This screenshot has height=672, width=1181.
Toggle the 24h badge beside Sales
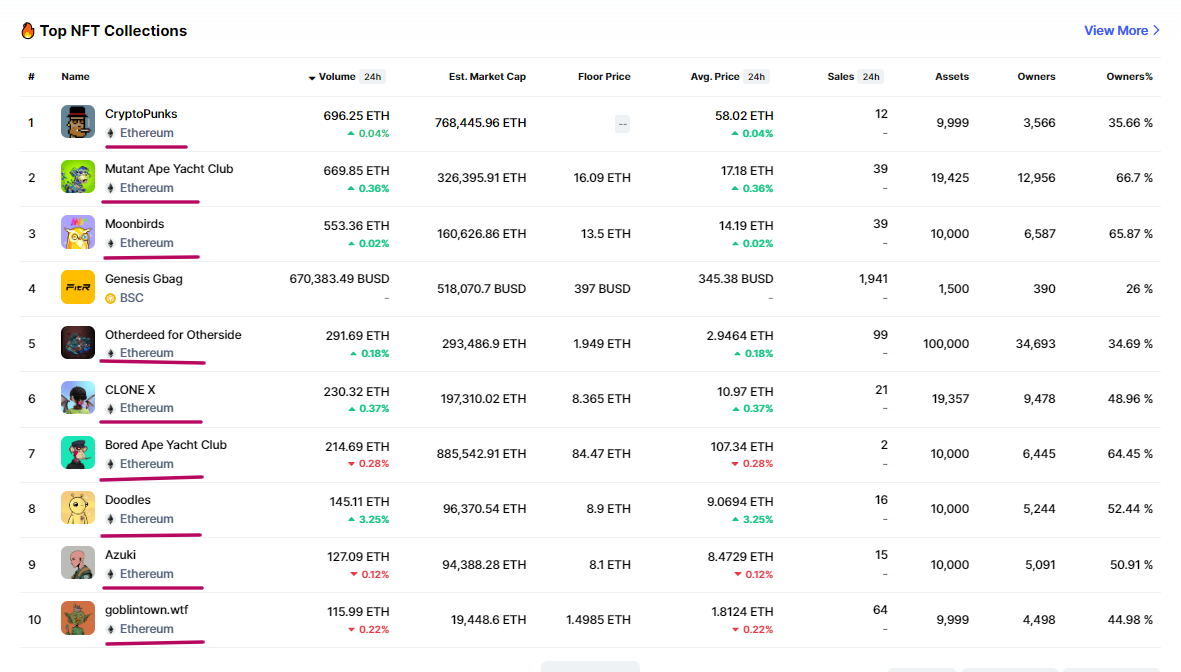[871, 77]
